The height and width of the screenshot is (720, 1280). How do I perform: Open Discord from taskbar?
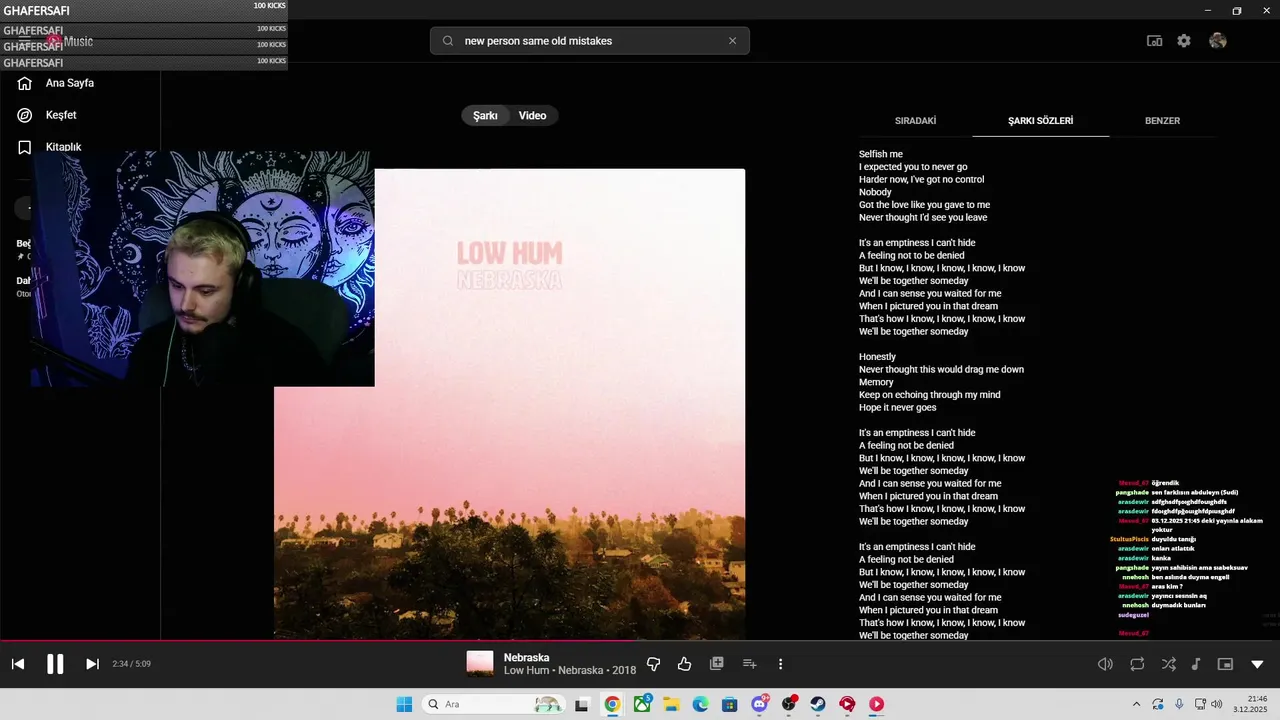[760, 704]
